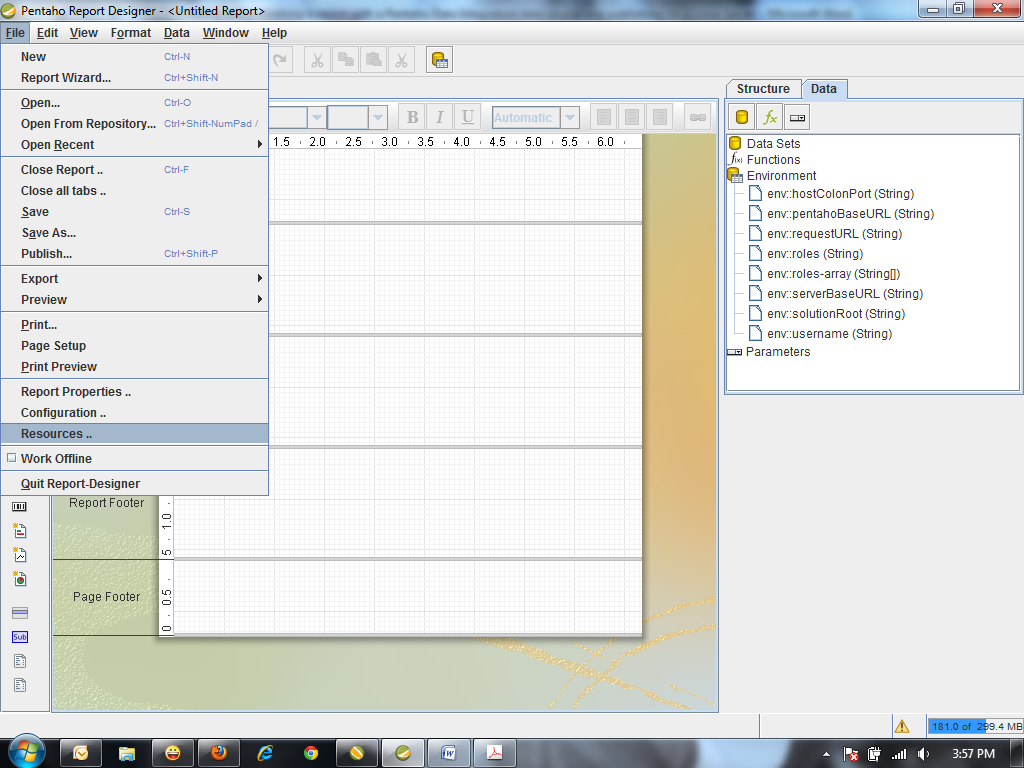The image size is (1024, 768).
Task: Click the redo arrow toolbar icon
Action: (x=281, y=60)
